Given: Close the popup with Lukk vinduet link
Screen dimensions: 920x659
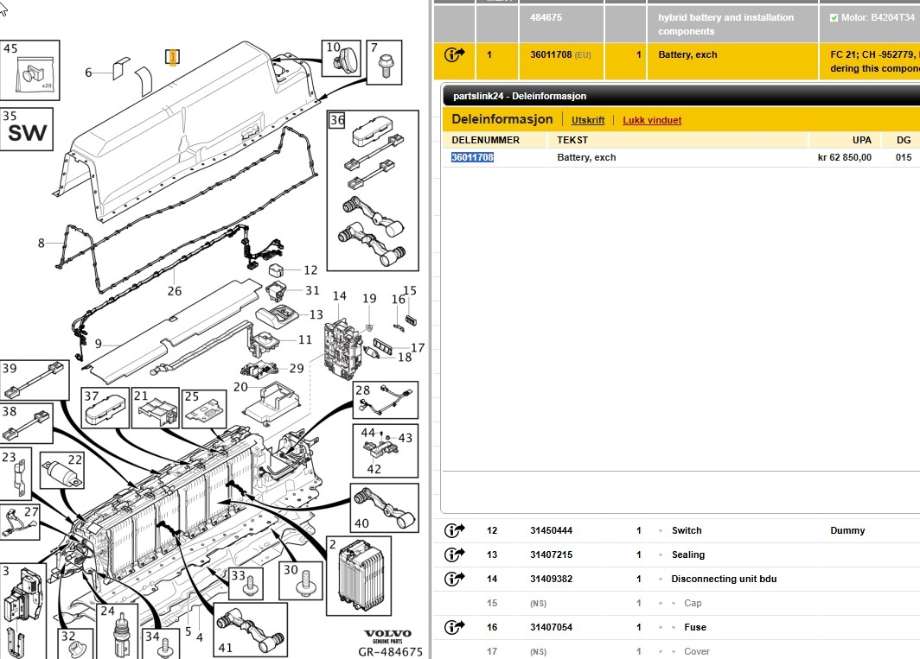Looking at the screenshot, I should pos(652,120).
